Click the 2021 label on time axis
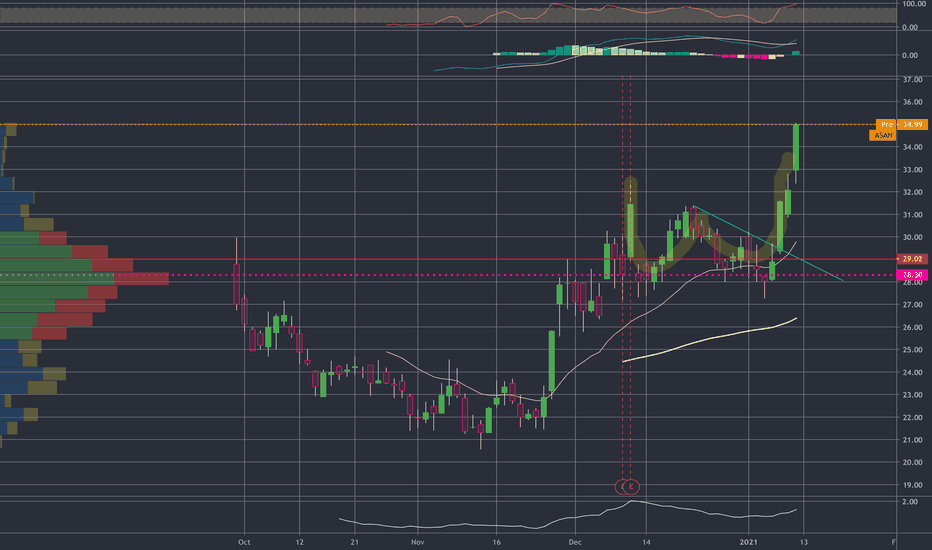Viewport: 932px width, 550px height. pos(748,542)
